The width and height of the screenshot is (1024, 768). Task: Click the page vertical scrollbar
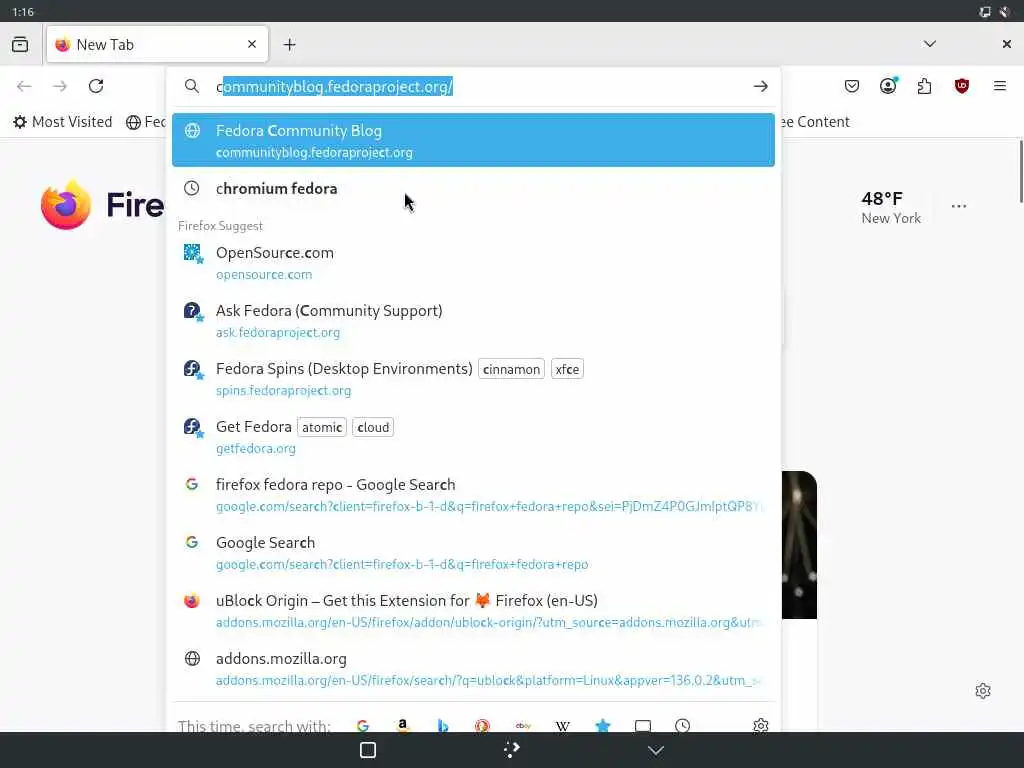[x=1020, y=172]
